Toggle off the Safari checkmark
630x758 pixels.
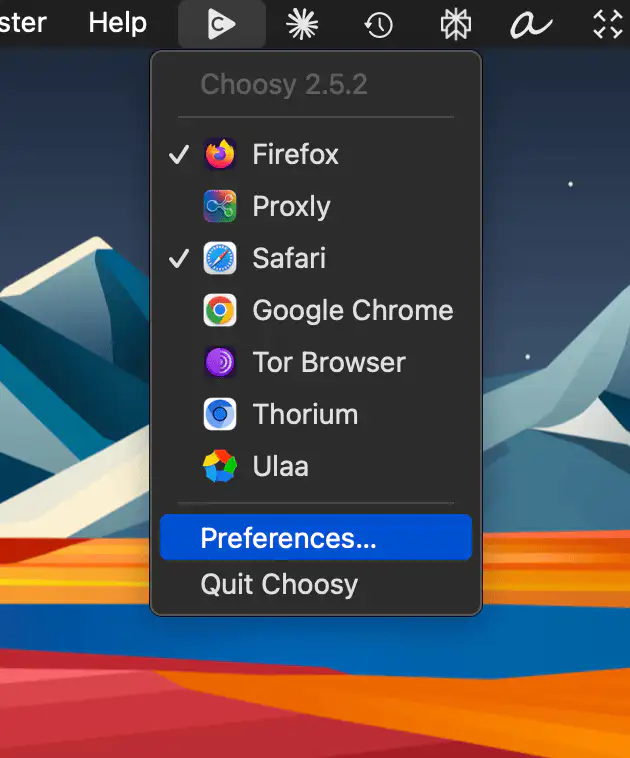(x=179, y=259)
